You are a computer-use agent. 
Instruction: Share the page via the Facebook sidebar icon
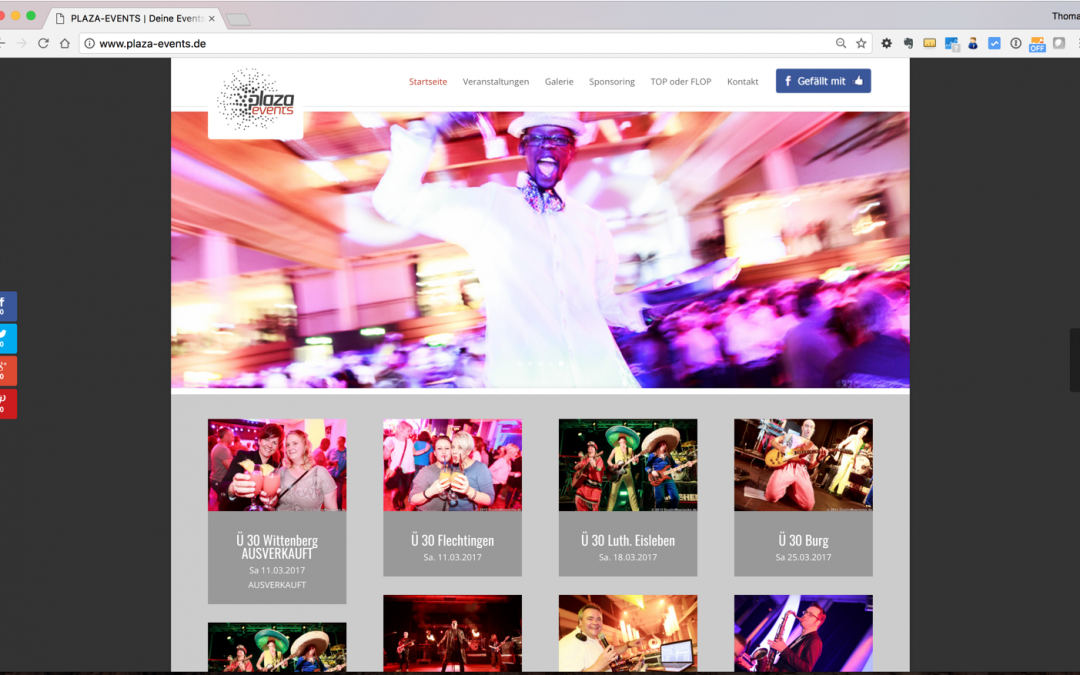[8, 305]
